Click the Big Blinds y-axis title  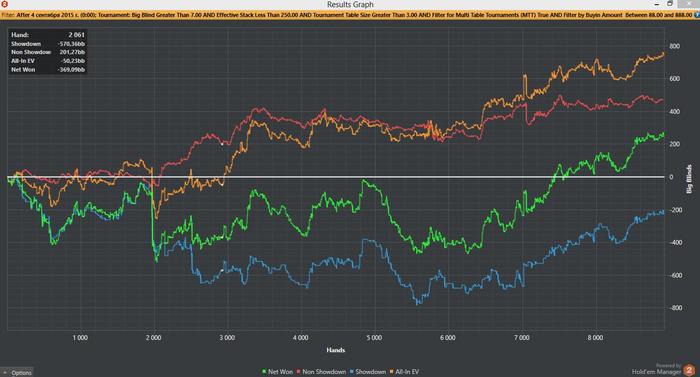tap(689, 179)
